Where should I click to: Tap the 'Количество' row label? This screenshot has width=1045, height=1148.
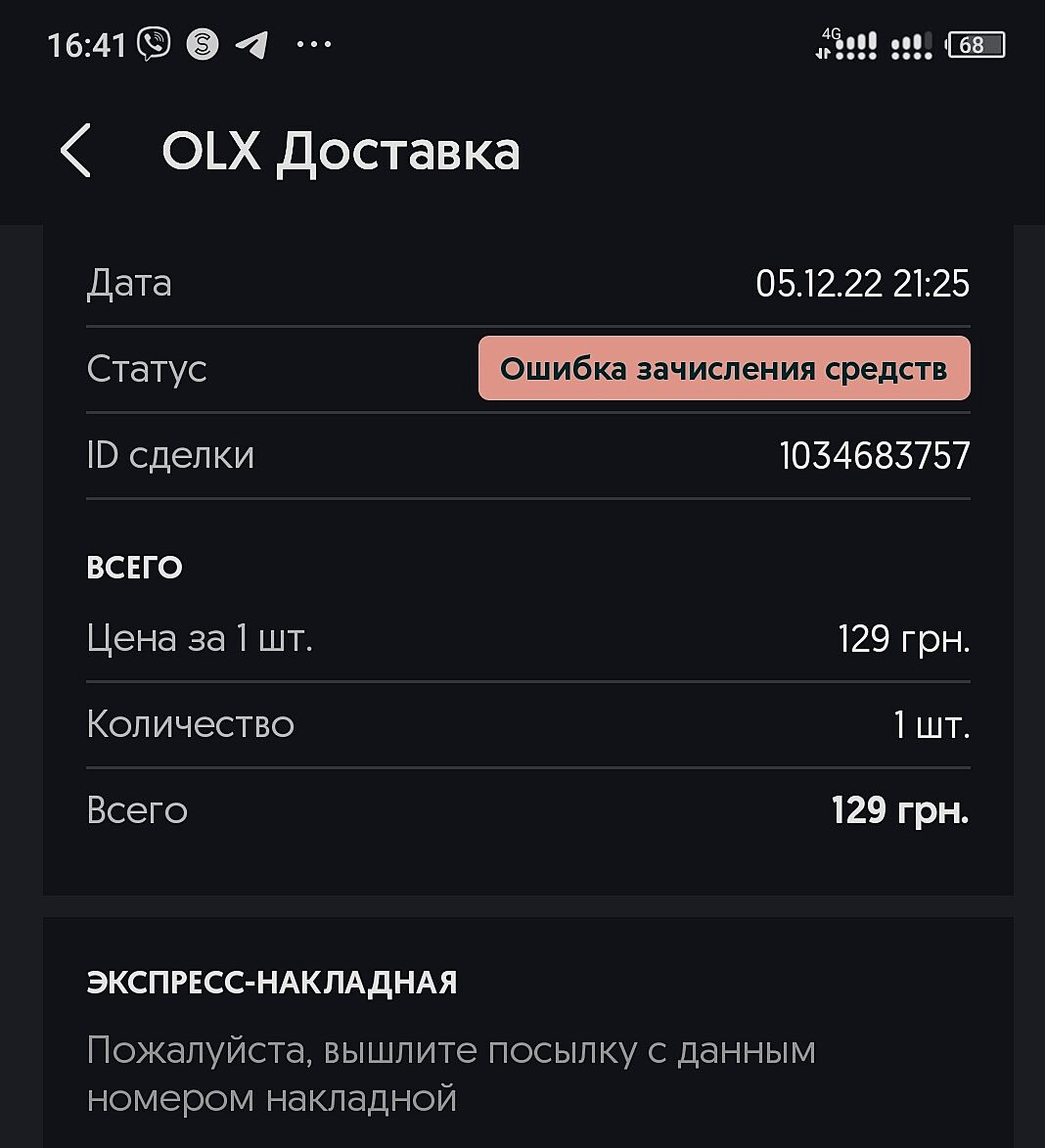190,725
